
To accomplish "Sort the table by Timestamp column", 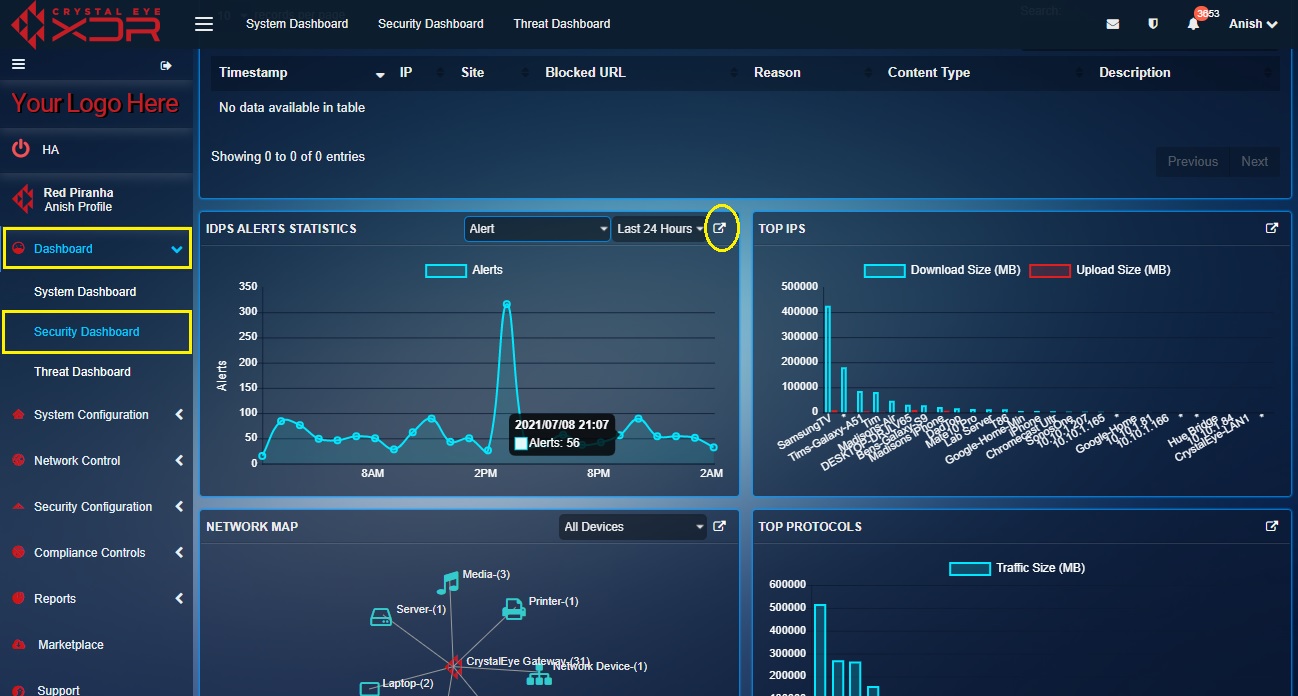I will 301,73.
